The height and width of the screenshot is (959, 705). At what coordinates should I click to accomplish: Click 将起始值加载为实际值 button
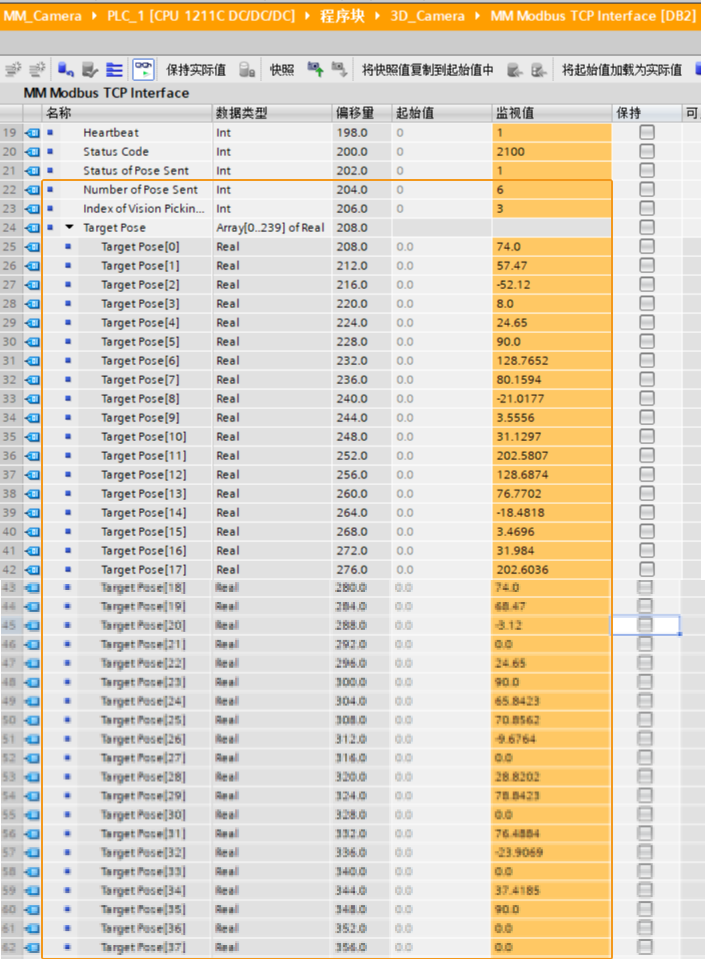[621, 70]
